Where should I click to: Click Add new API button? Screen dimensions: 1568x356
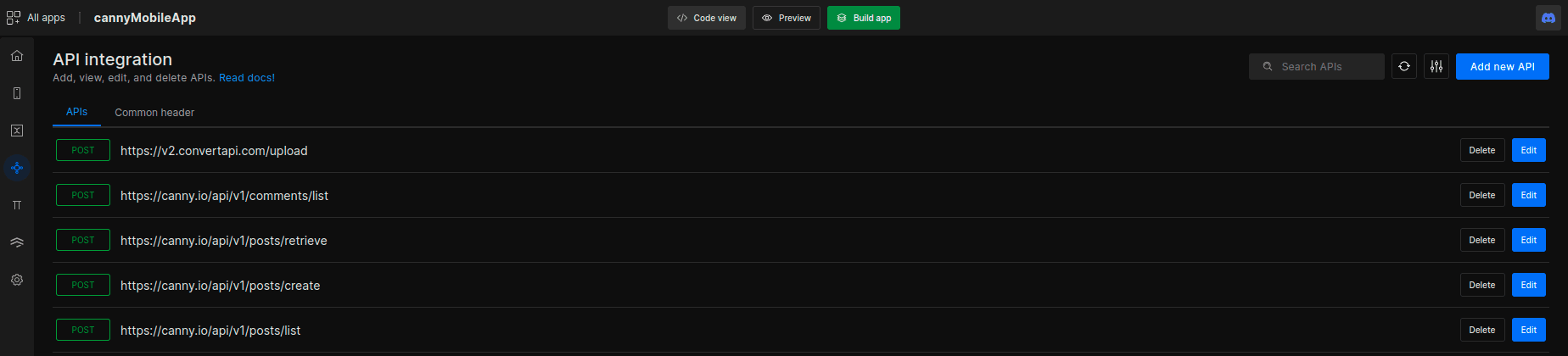pyautogui.click(x=1503, y=66)
